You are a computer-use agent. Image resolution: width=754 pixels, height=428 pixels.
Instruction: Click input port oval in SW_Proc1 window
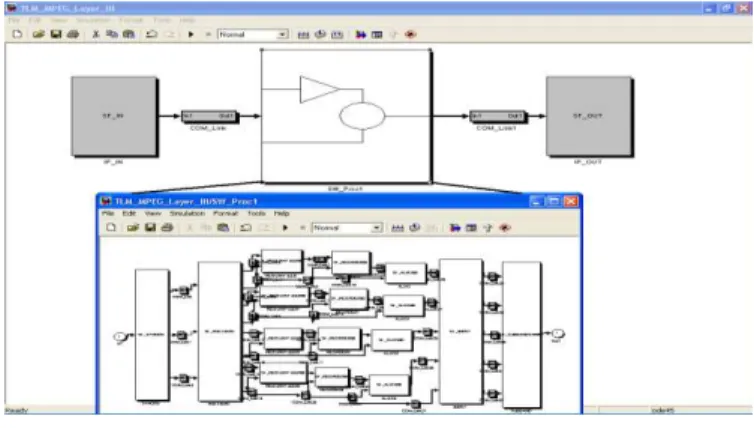point(119,336)
